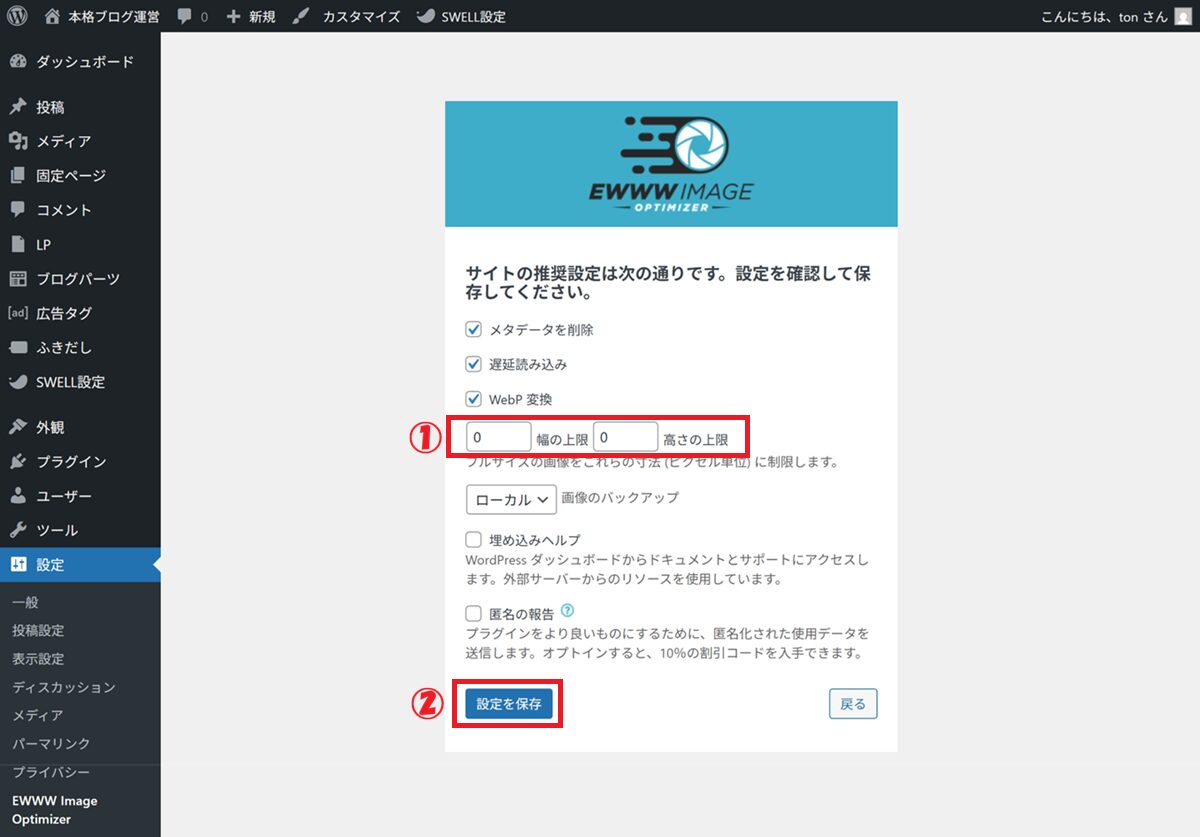Click the 設定を保存 button
Image resolution: width=1200 pixels, height=837 pixels.
coord(509,704)
